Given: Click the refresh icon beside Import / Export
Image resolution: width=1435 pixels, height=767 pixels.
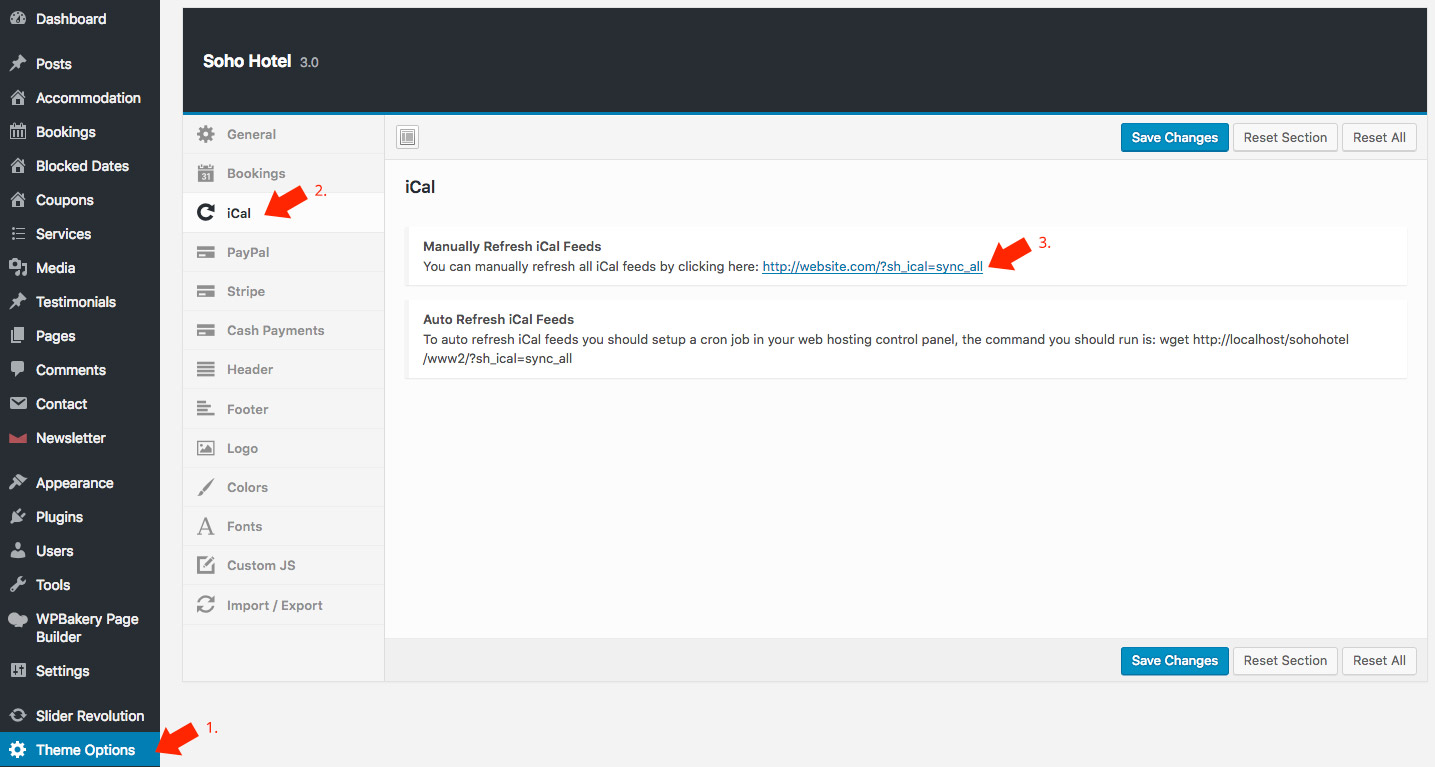Looking at the screenshot, I should [206, 605].
